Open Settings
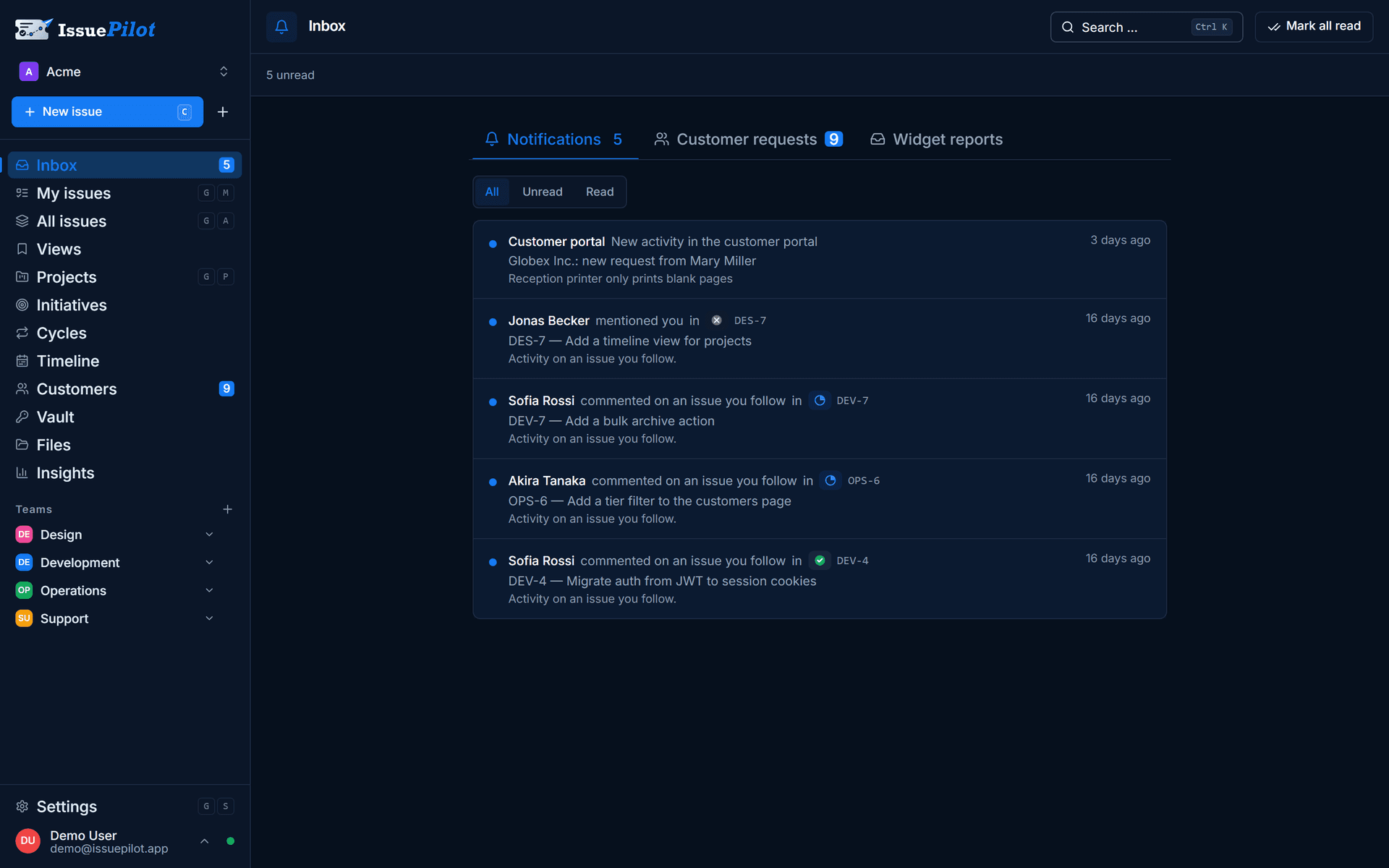1389x868 pixels. pos(124,806)
